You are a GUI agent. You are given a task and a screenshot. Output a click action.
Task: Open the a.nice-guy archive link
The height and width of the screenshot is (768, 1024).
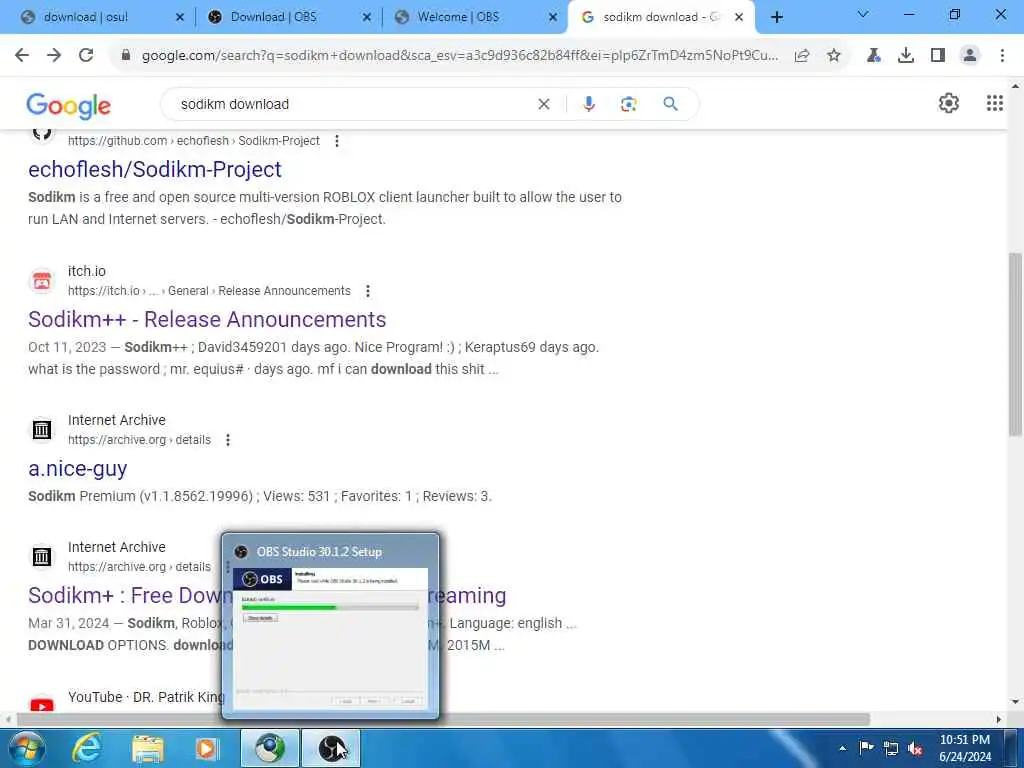78,469
